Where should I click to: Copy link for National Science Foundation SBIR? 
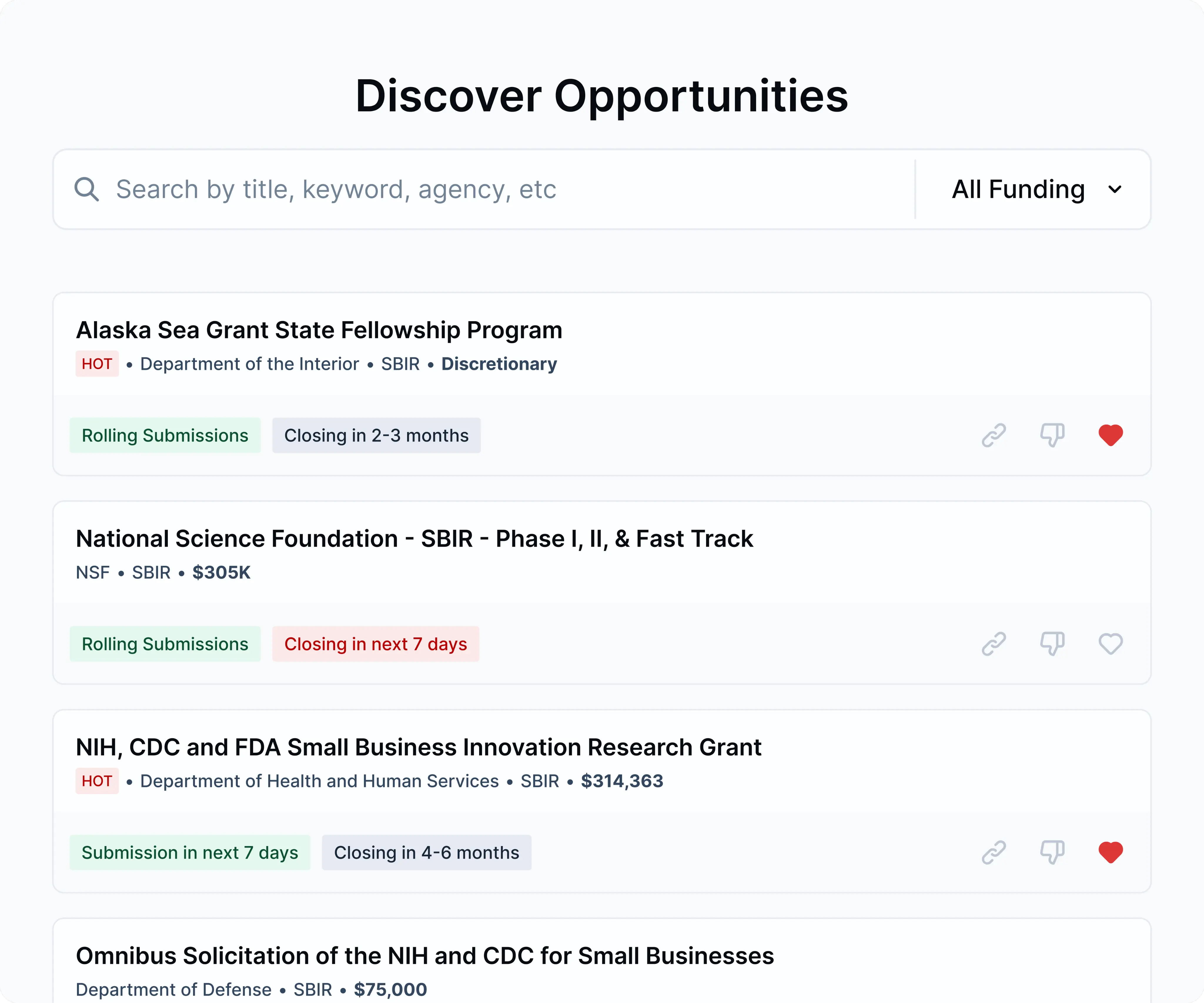(x=994, y=644)
